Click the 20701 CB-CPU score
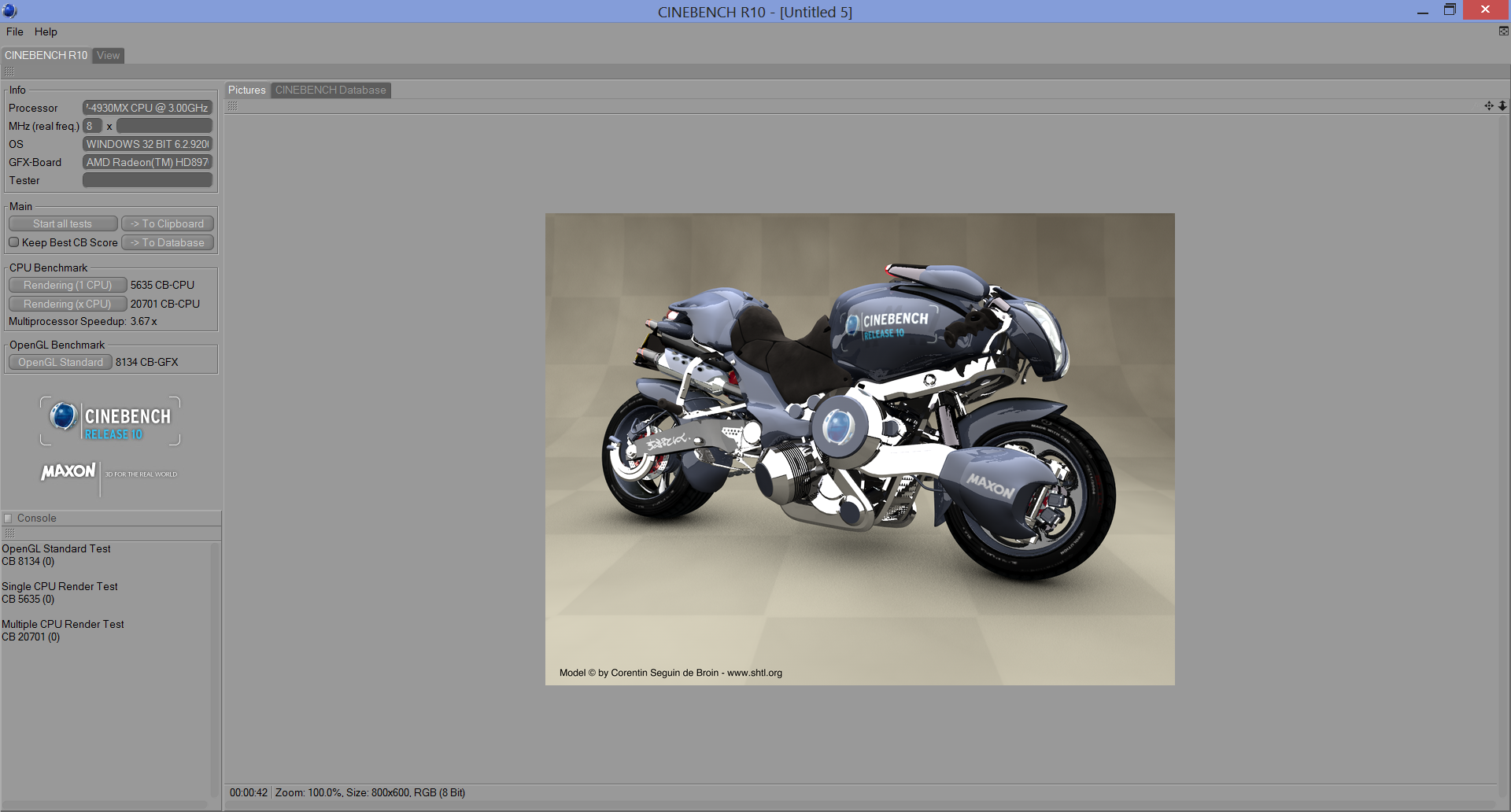The height and width of the screenshot is (812, 1511). (165, 304)
